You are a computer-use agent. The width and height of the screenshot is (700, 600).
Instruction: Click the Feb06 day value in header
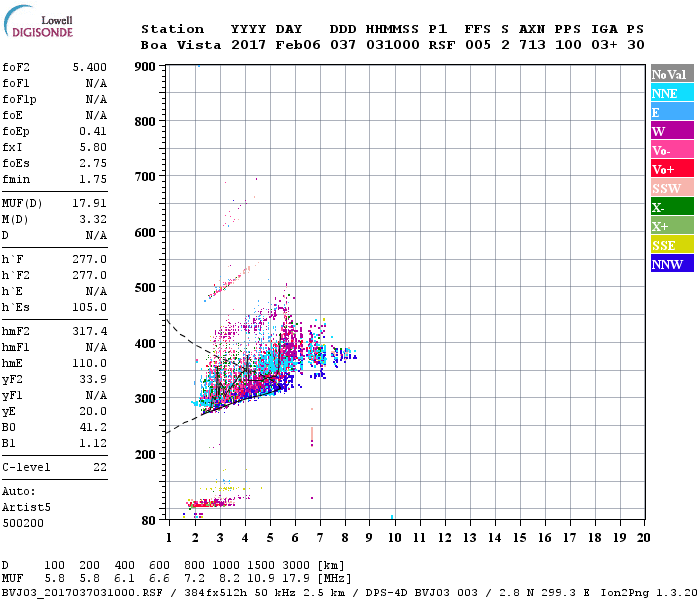point(298,45)
